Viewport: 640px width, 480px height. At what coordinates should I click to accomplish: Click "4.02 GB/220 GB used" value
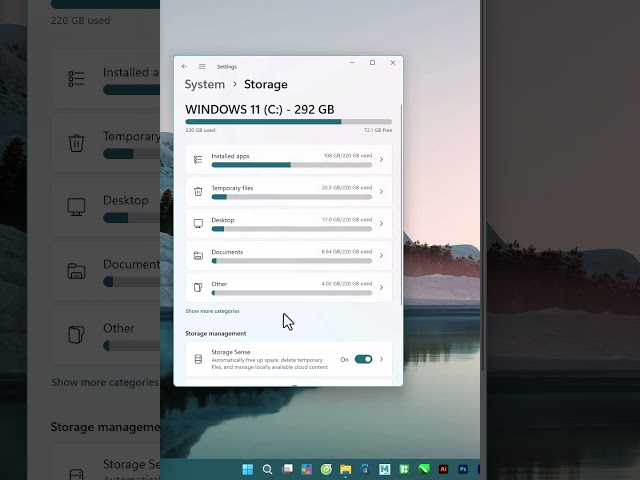347,283
